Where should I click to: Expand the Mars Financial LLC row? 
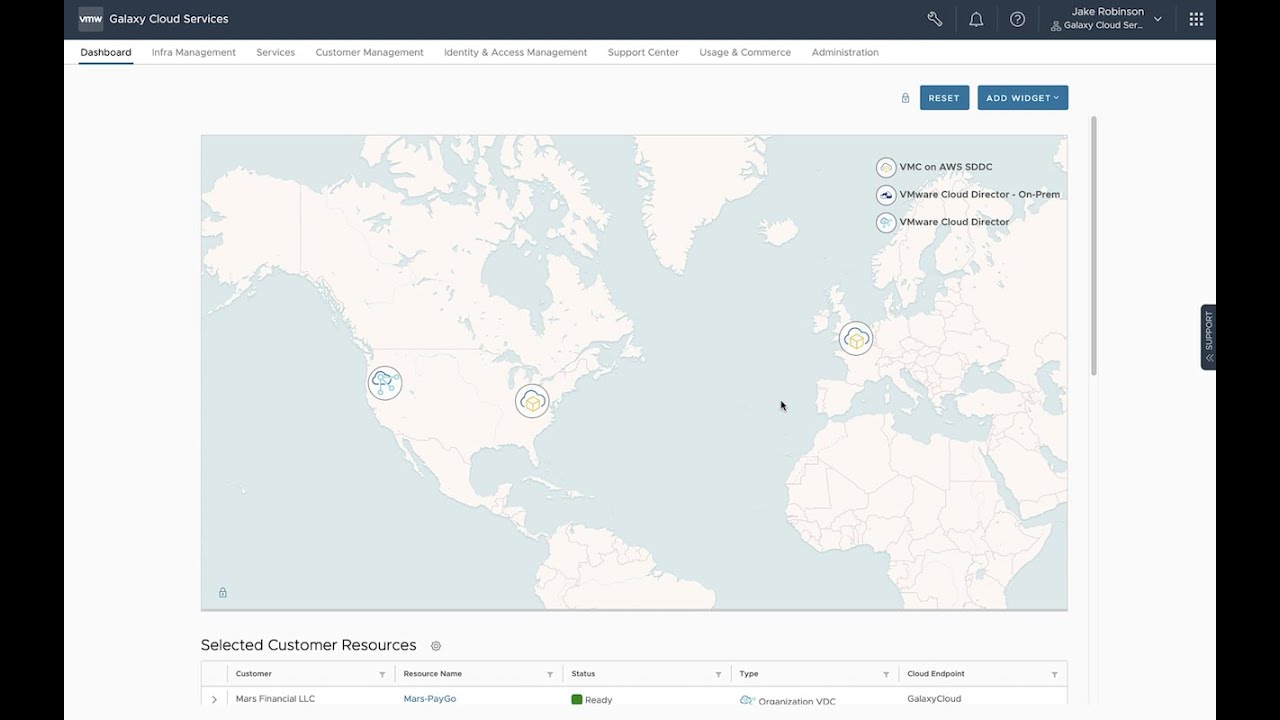(214, 699)
